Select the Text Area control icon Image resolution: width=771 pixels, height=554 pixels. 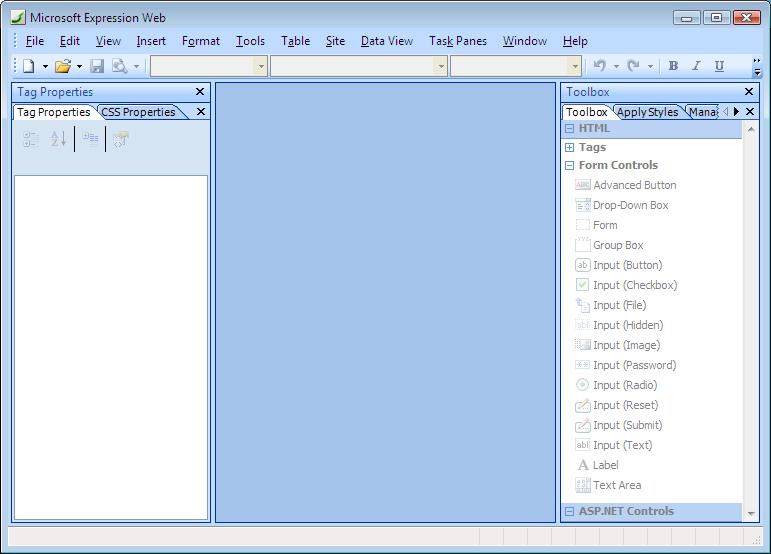[583, 485]
